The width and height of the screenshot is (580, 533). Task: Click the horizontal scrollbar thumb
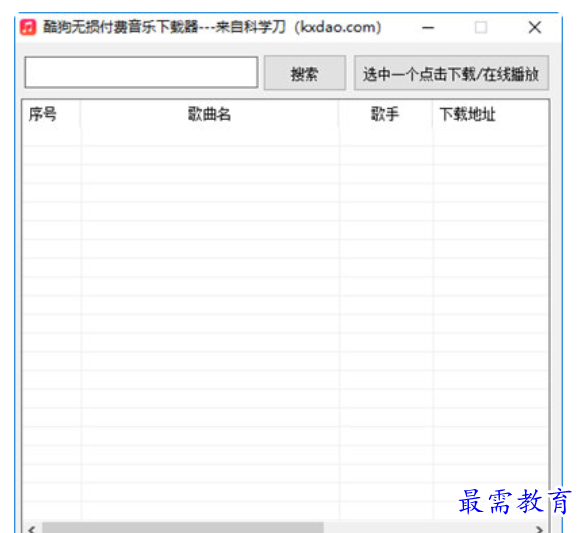tap(183, 528)
